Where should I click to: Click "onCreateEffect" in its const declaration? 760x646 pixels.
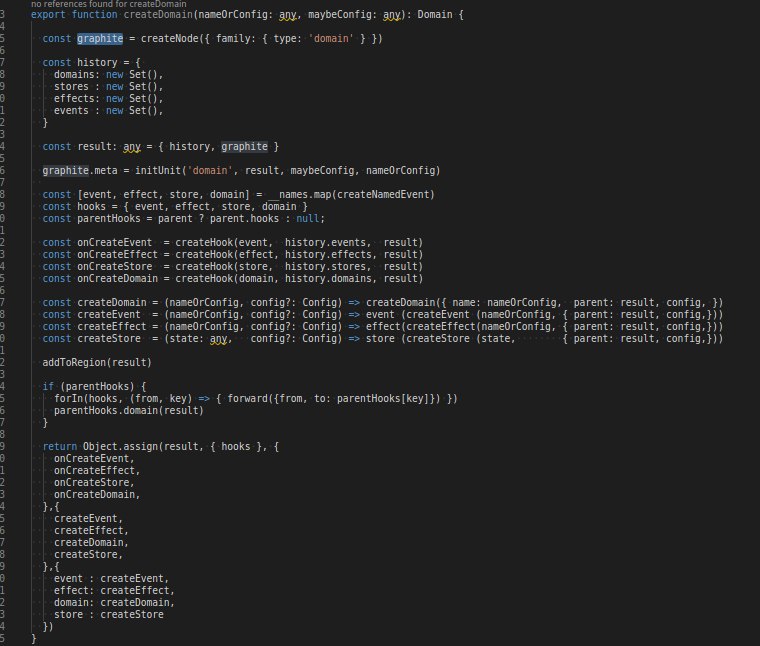click(x=117, y=254)
